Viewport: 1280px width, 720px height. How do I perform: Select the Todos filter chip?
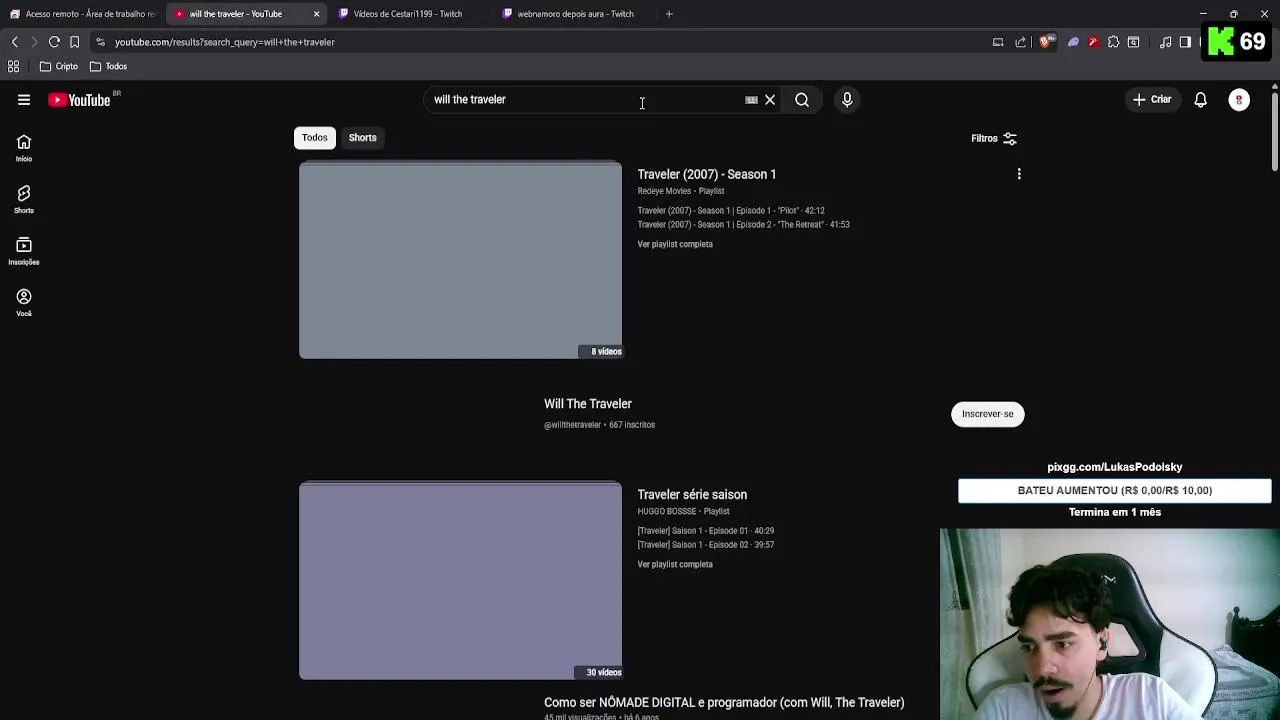[315, 138]
